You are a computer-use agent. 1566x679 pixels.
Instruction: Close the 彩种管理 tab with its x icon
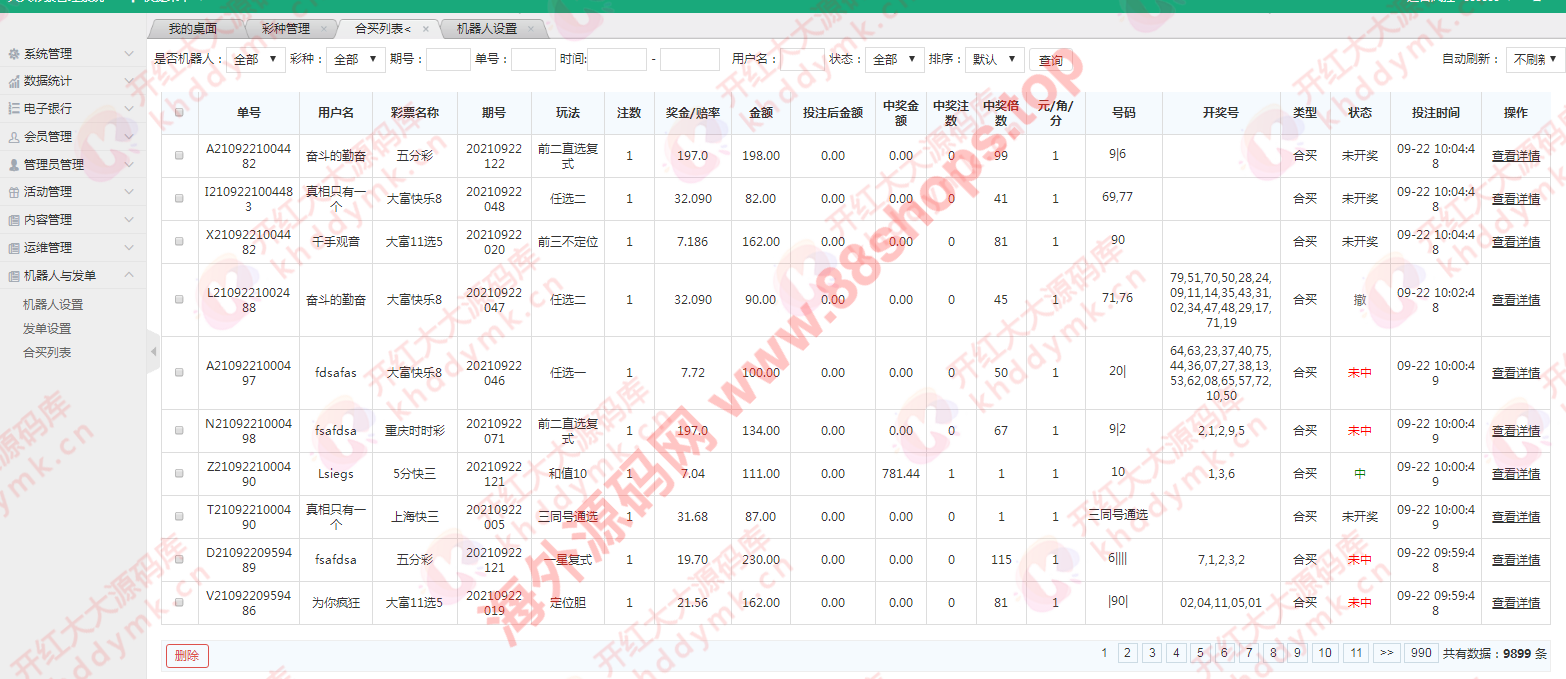click(x=323, y=29)
